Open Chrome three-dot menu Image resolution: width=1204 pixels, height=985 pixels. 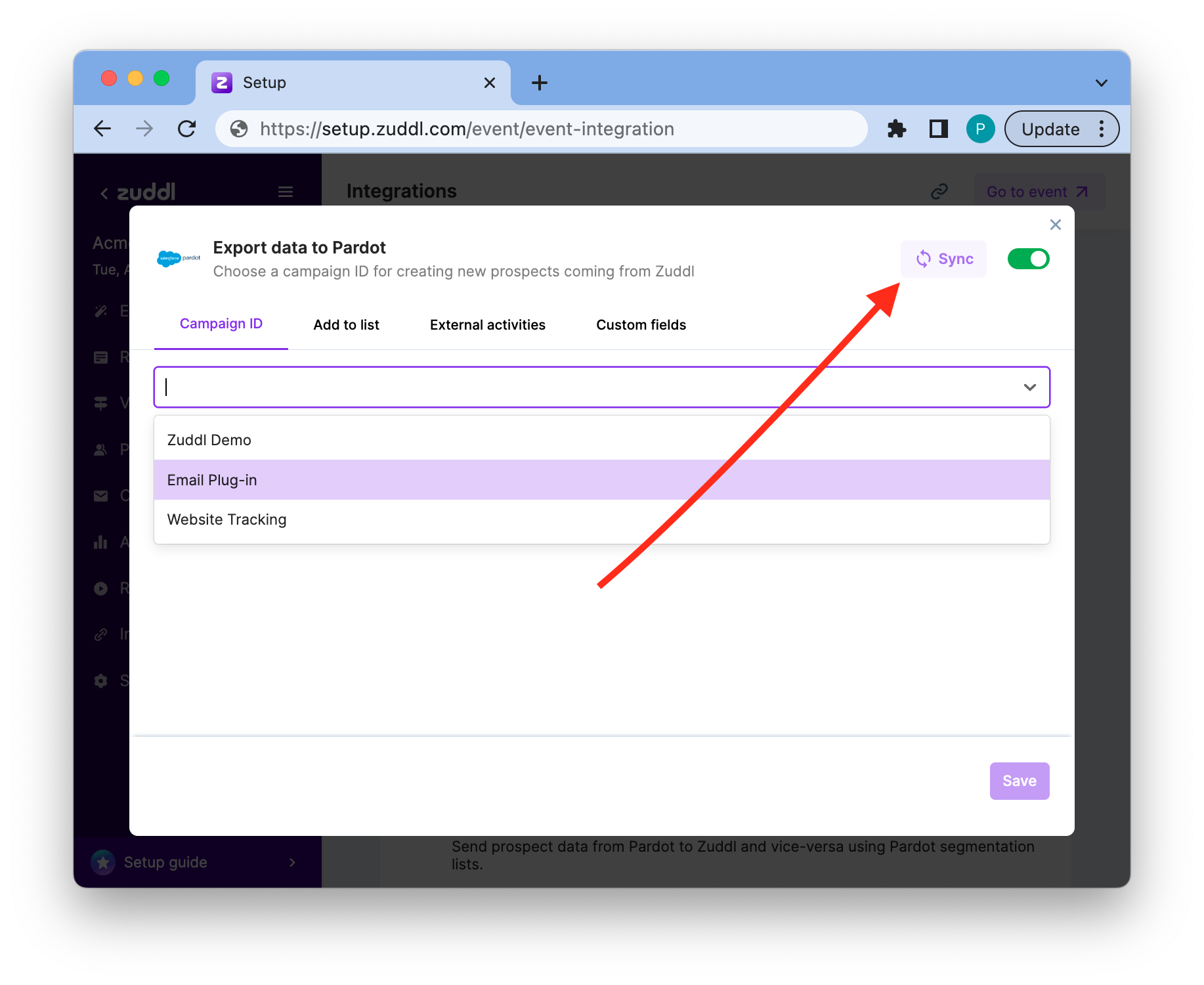coord(1102,129)
